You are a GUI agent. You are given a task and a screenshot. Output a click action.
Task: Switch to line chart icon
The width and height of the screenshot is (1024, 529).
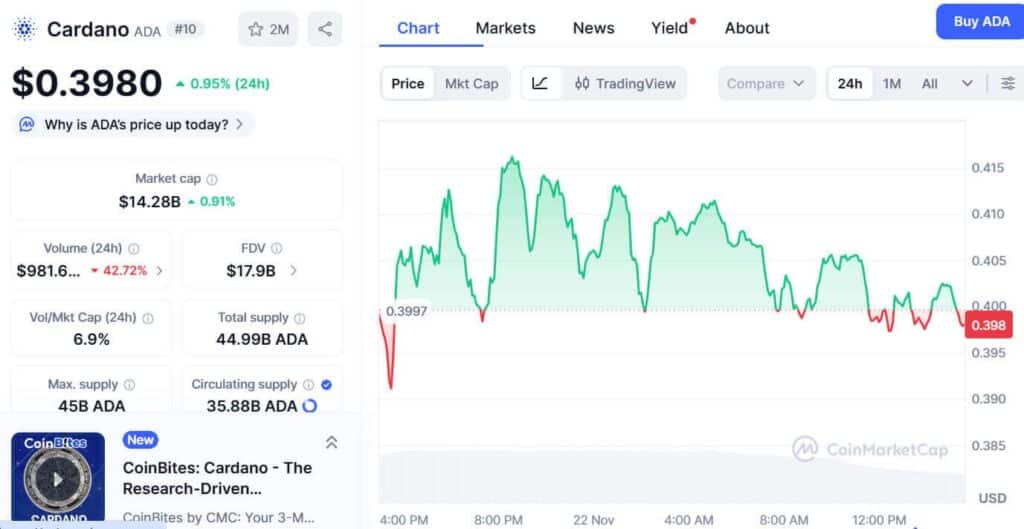(x=540, y=84)
